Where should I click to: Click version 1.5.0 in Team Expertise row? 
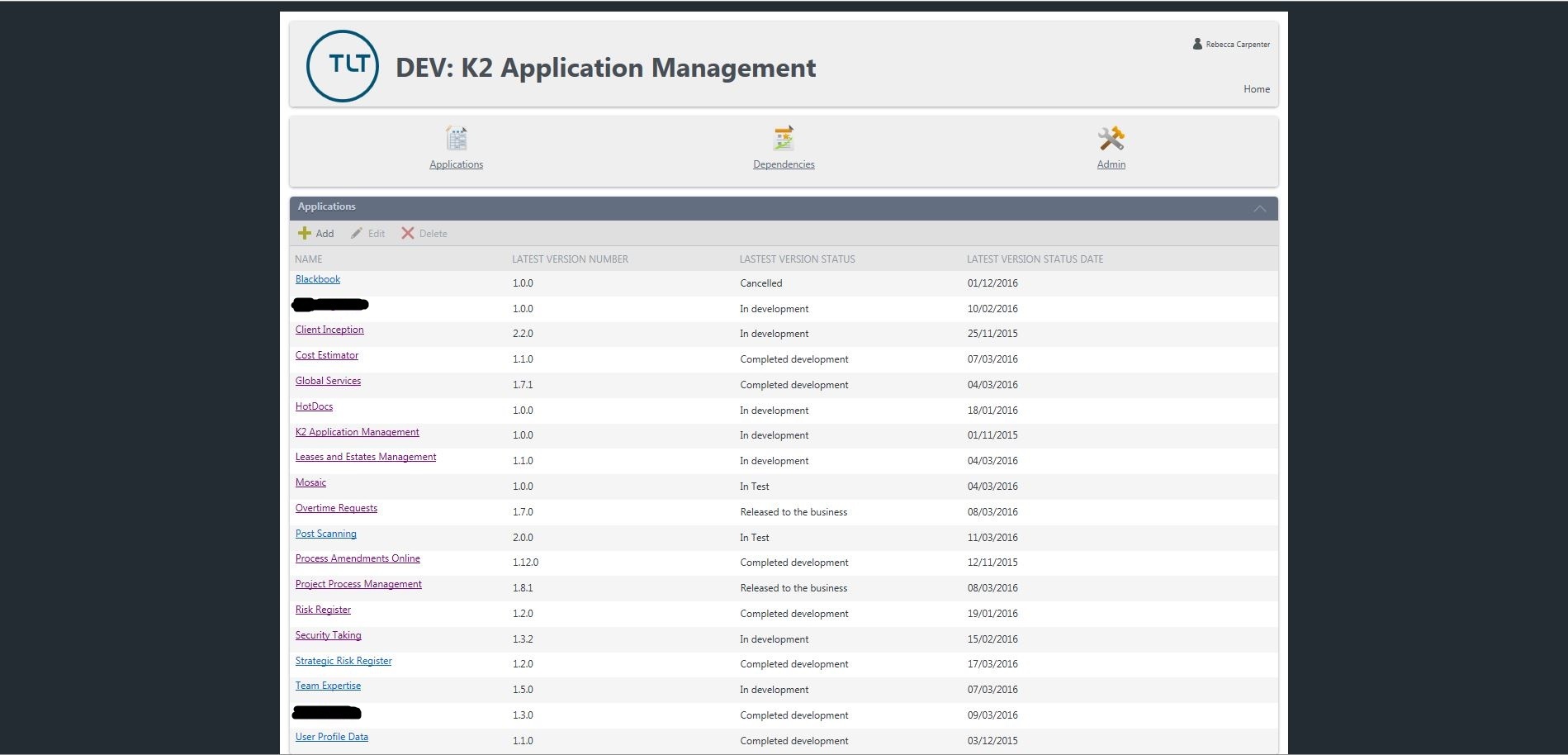pyautogui.click(x=523, y=690)
